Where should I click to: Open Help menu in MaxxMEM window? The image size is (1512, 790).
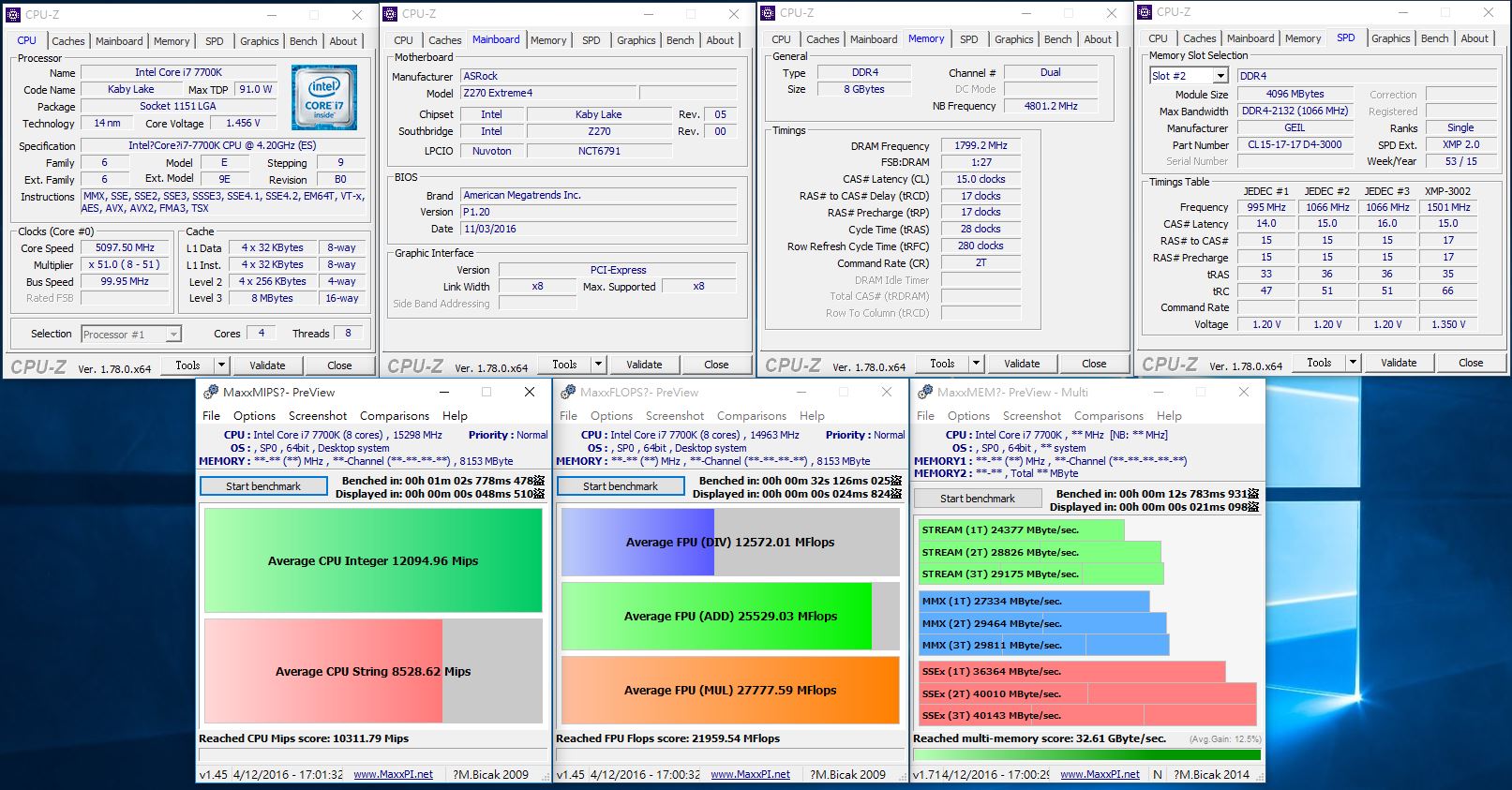[1169, 416]
